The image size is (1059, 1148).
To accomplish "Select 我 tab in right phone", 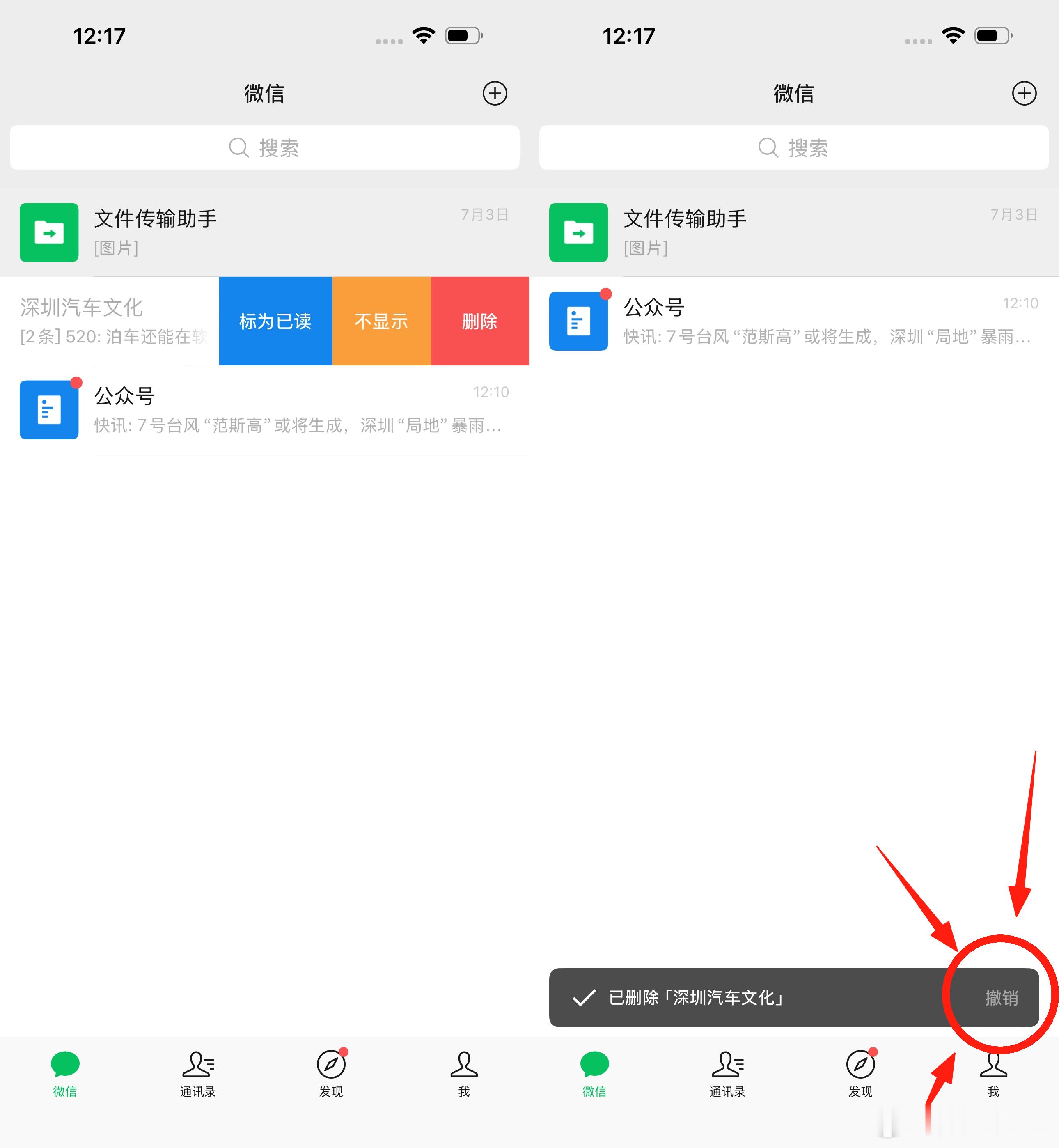I will [993, 1074].
